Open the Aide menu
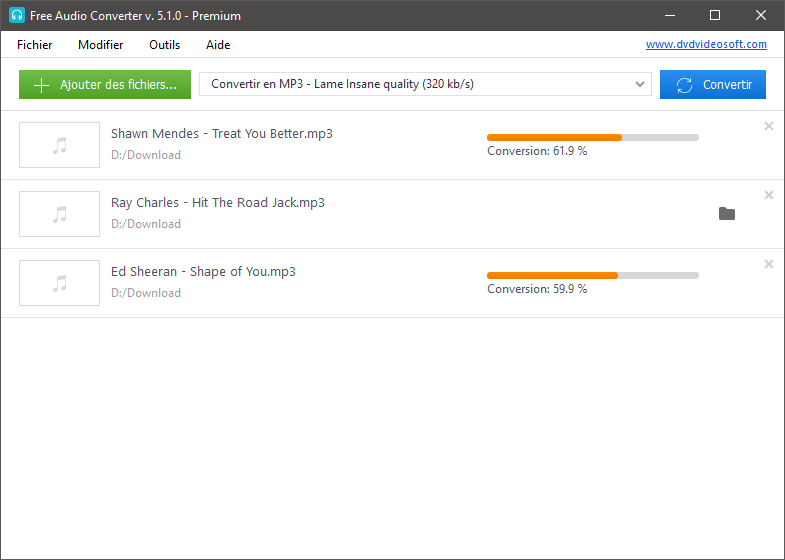Viewport: 785px width, 560px height. coord(218,45)
